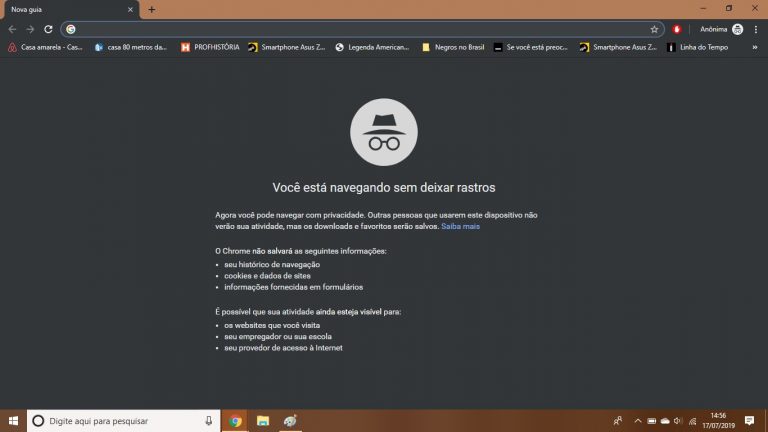Click text seu empregador ou sua escola

tap(278, 336)
